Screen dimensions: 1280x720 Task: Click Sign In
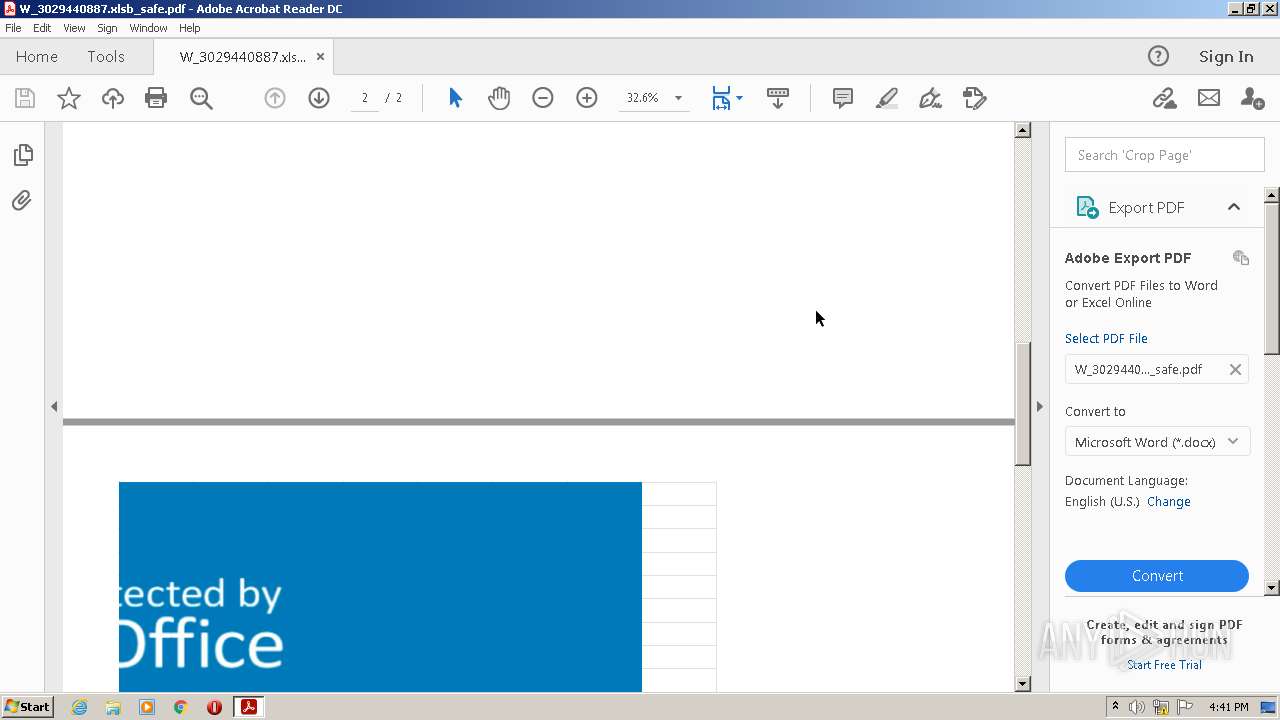click(x=1226, y=56)
